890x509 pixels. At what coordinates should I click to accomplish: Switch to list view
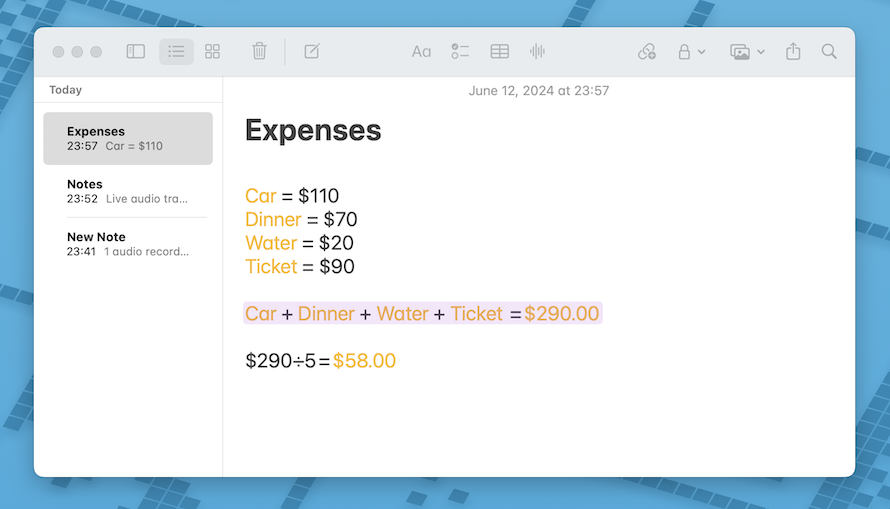tap(177, 52)
